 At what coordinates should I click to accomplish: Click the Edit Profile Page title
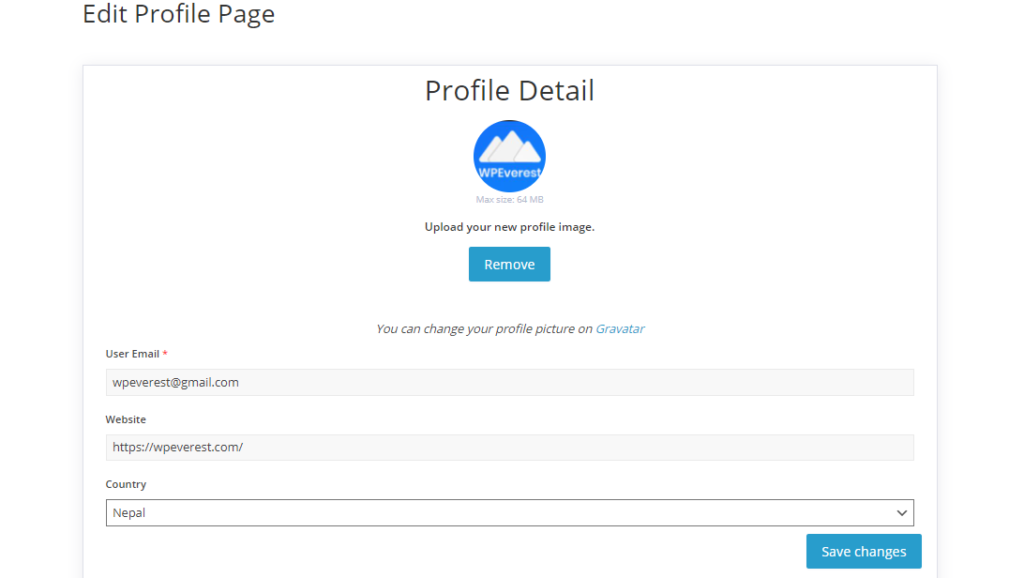coord(178,14)
